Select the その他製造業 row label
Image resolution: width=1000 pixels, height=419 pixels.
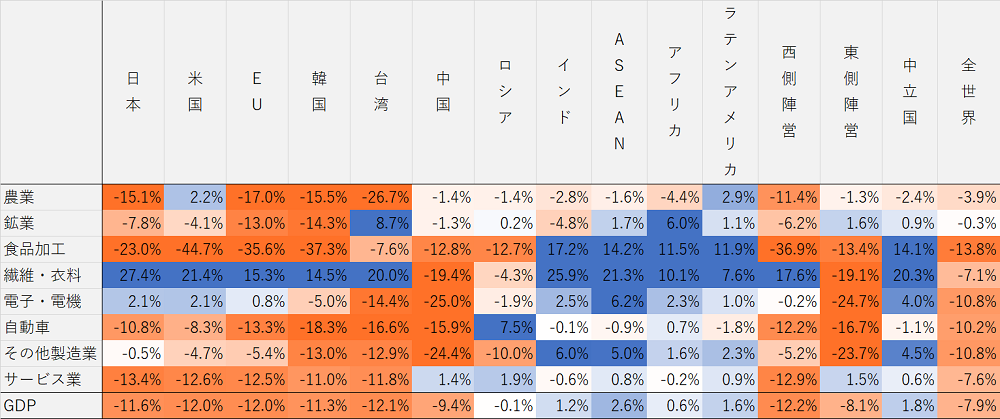[x=51, y=353]
